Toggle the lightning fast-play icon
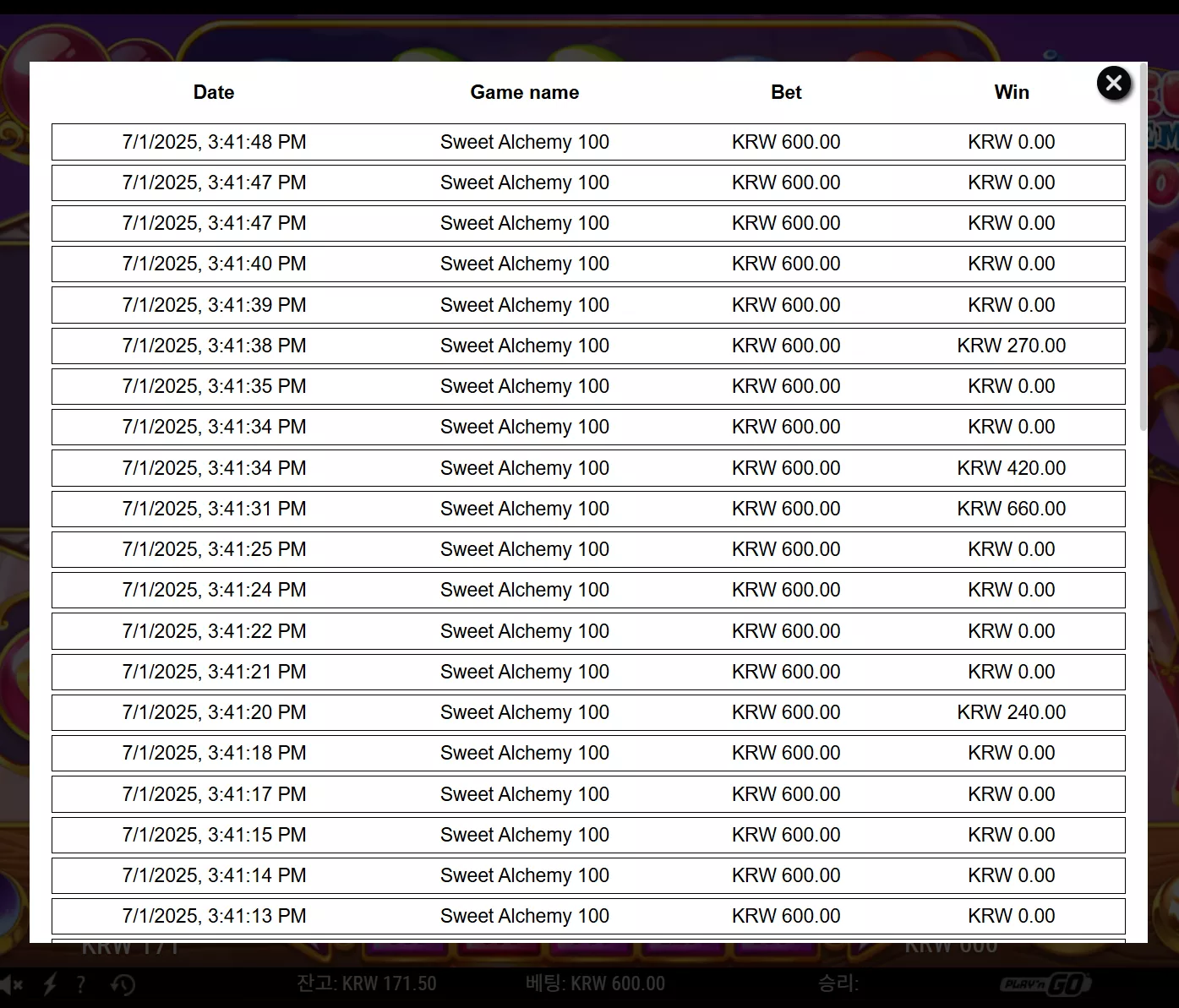The width and height of the screenshot is (1179, 1008). tap(50, 984)
